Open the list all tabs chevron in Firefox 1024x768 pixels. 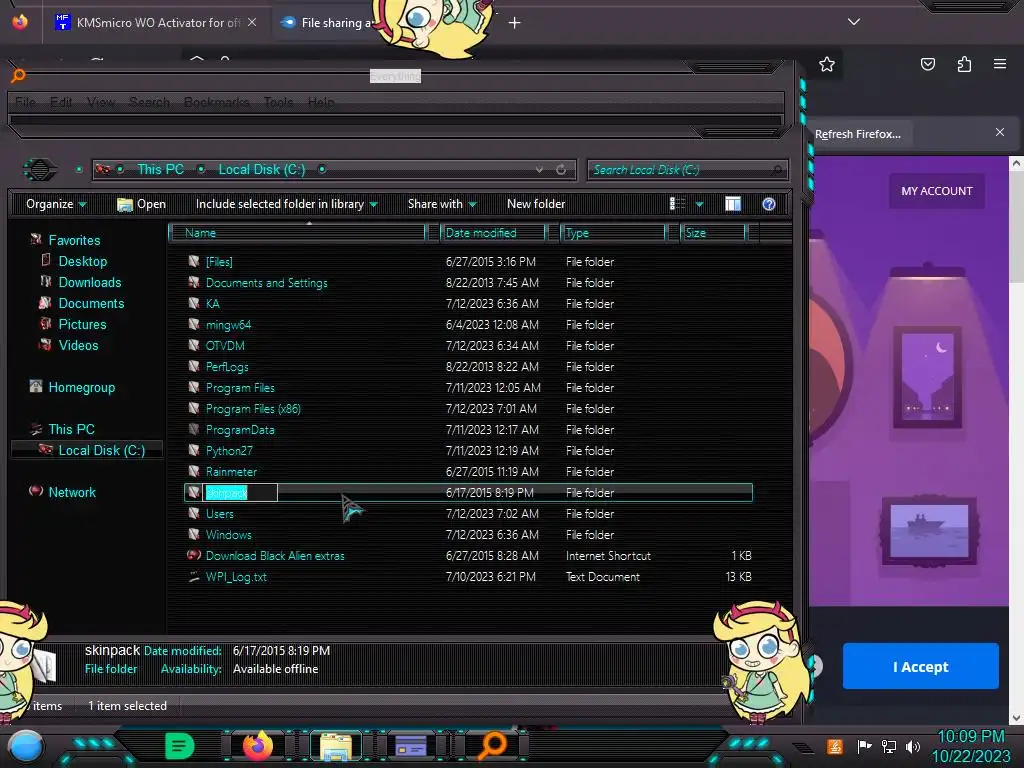(854, 22)
